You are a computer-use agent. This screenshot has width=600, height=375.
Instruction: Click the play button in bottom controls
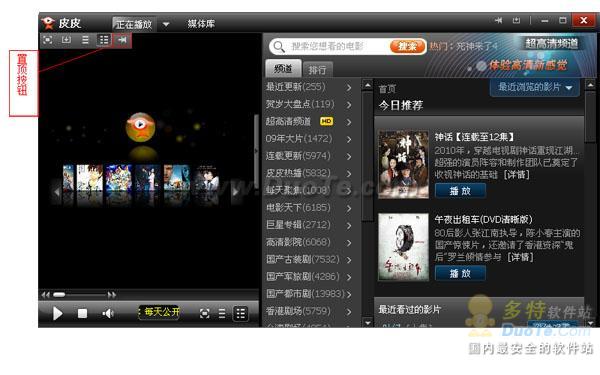click(57, 313)
